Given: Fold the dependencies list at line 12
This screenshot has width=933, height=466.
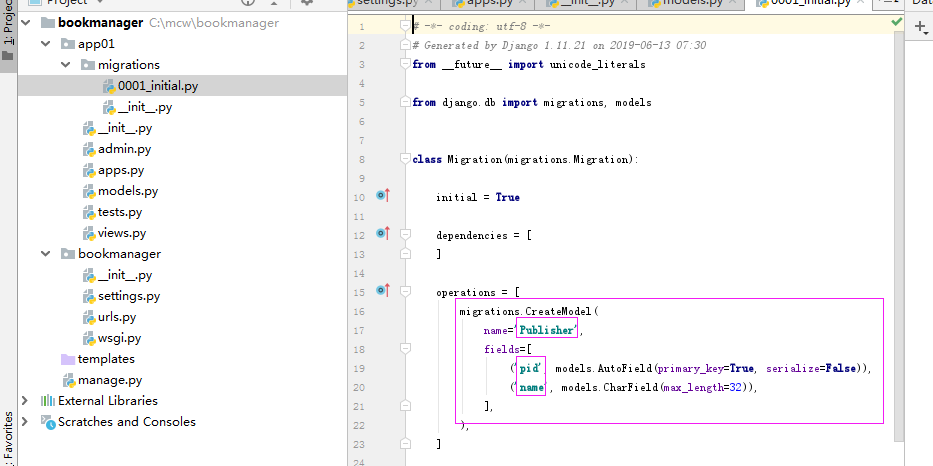Looking at the screenshot, I should pyautogui.click(x=405, y=235).
